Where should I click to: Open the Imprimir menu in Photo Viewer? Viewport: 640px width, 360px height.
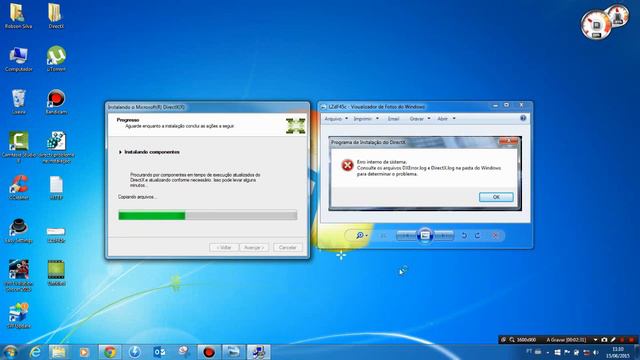click(x=366, y=119)
